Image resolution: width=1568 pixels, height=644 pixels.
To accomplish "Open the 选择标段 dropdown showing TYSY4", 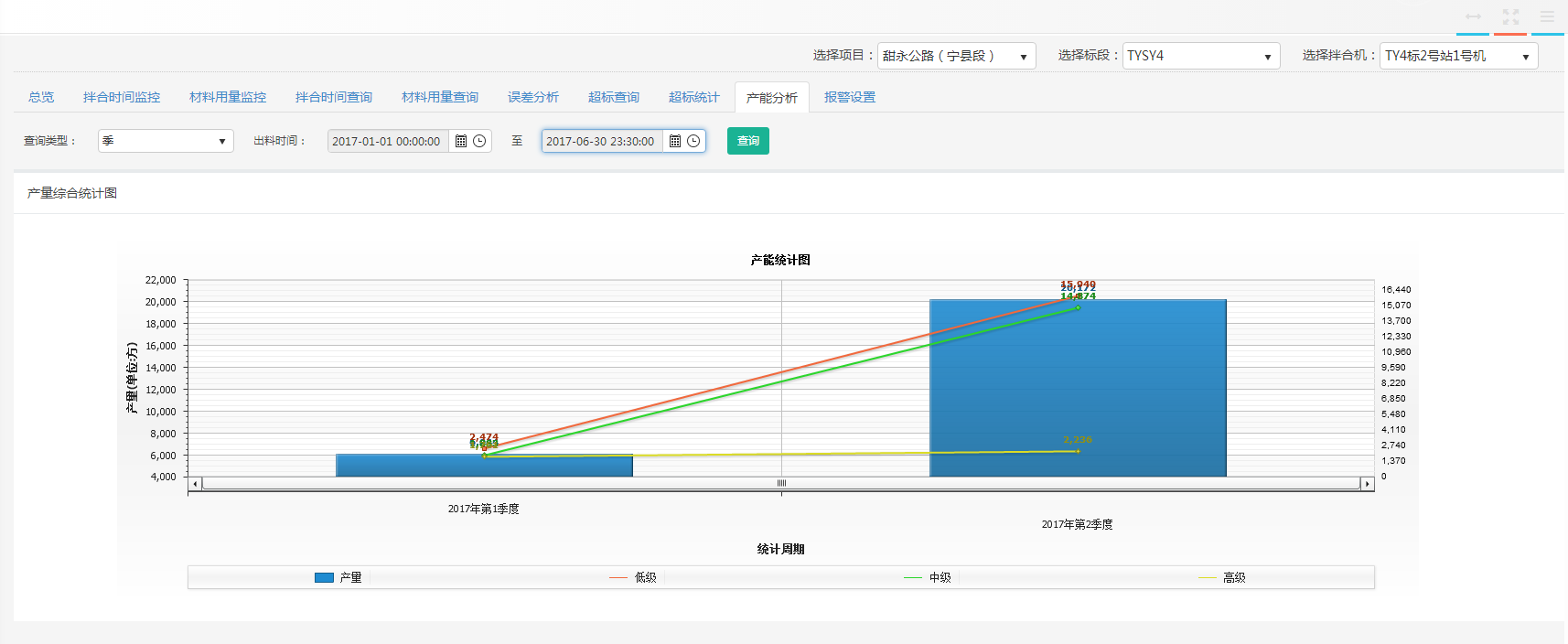I will click(1200, 56).
